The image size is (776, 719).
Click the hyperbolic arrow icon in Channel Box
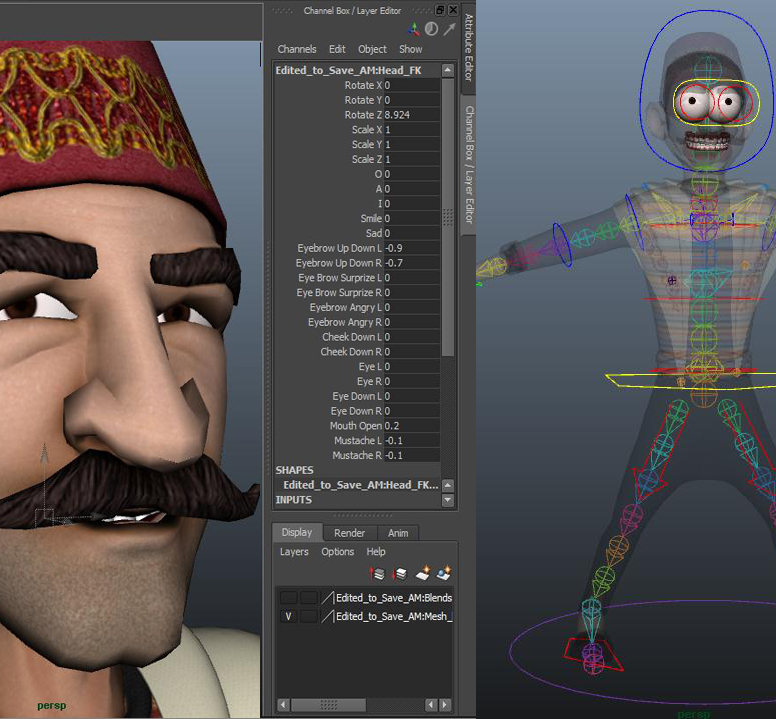click(x=449, y=29)
